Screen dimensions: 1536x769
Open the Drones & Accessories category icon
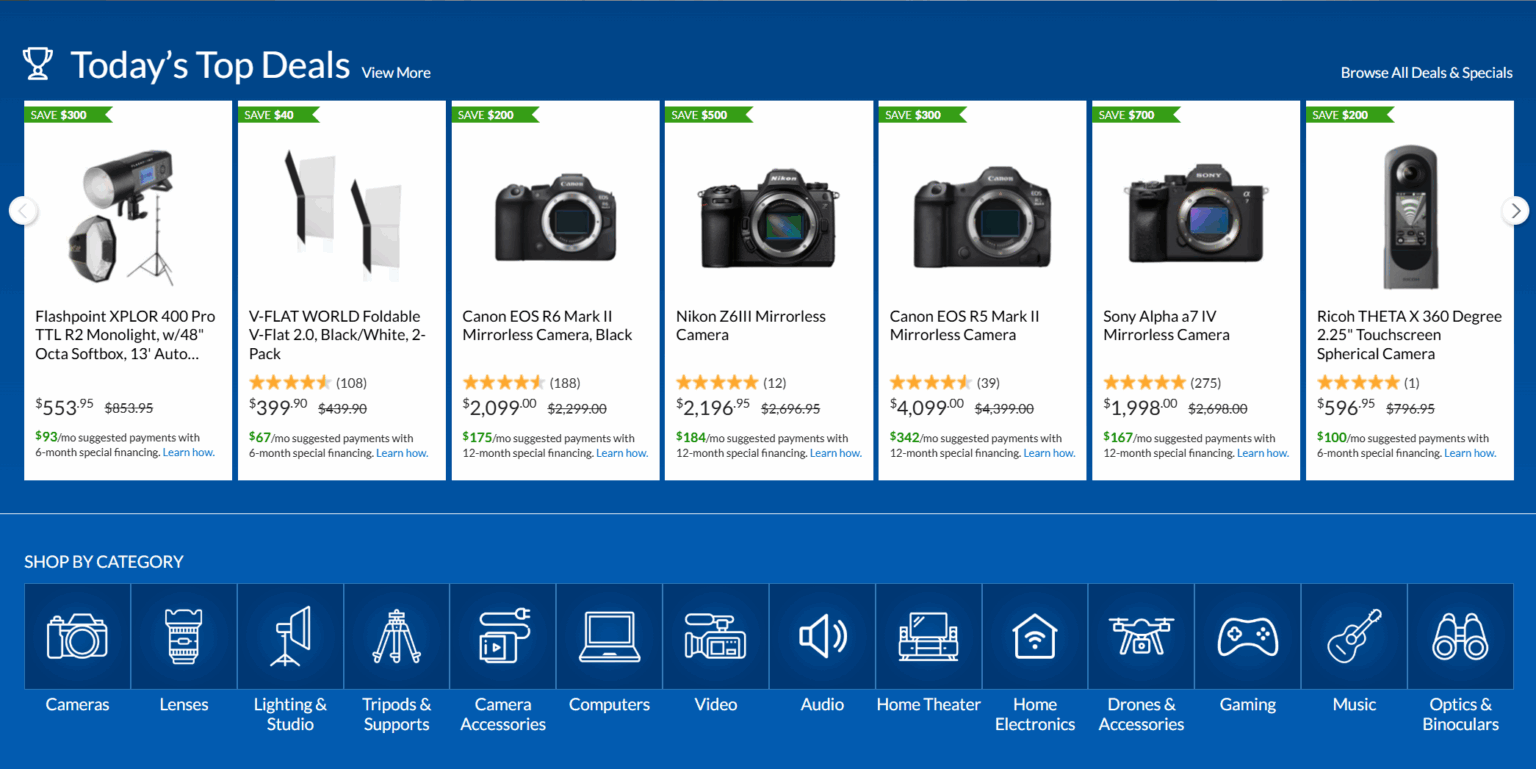tap(1141, 637)
